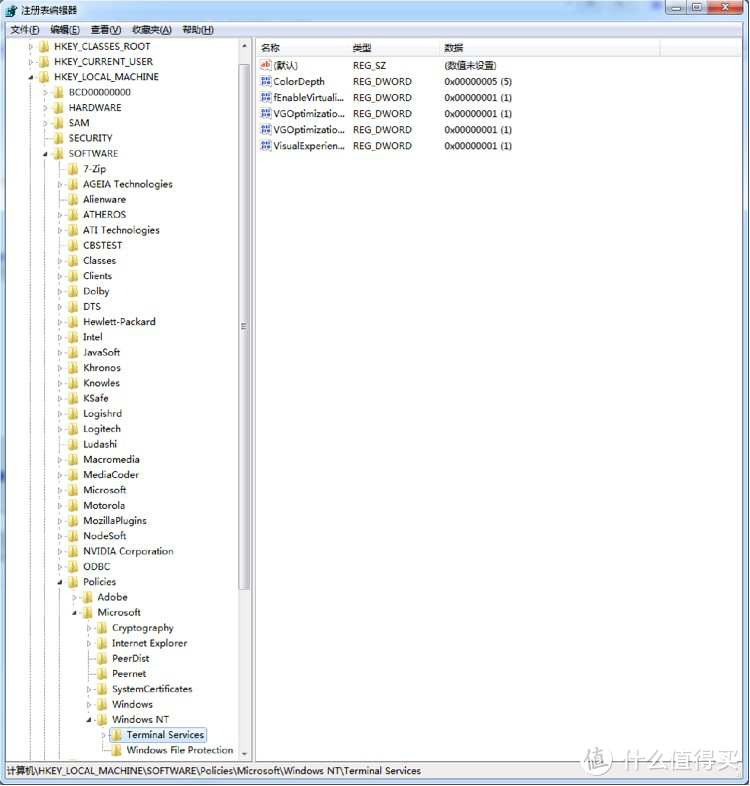Screen dimensions: 750x786
Task: Select the 7-Zip folder icon
Action: click(x=72, y=169)
